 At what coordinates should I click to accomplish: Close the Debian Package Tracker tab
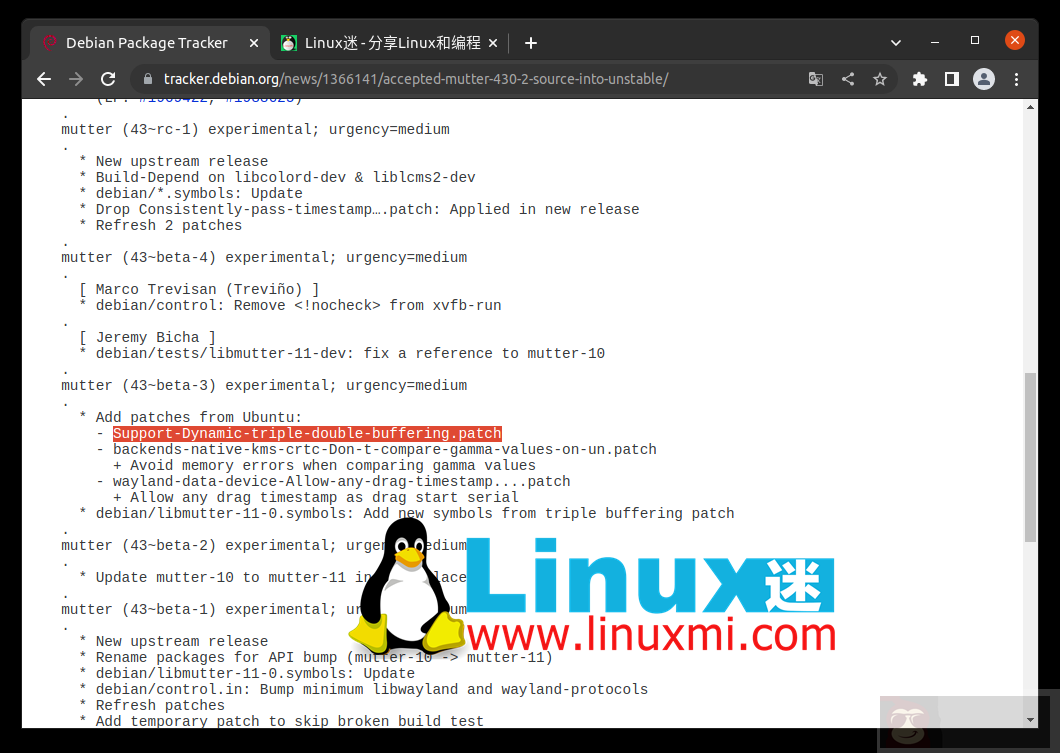pos(254,43)
